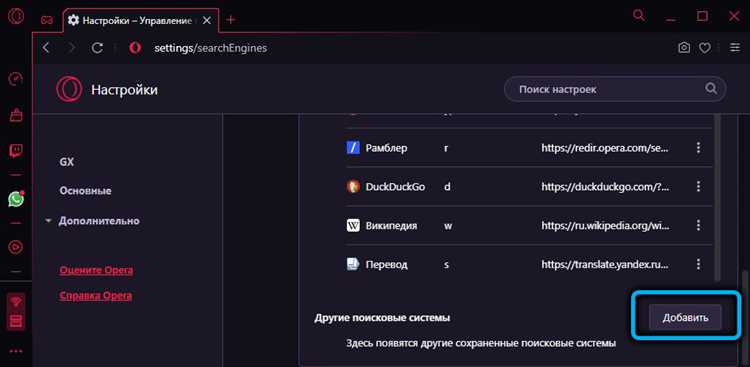Click 'Другие поисковые системы' heading
The height and width of the screenshot is (367, 750).
click(382, 318)
